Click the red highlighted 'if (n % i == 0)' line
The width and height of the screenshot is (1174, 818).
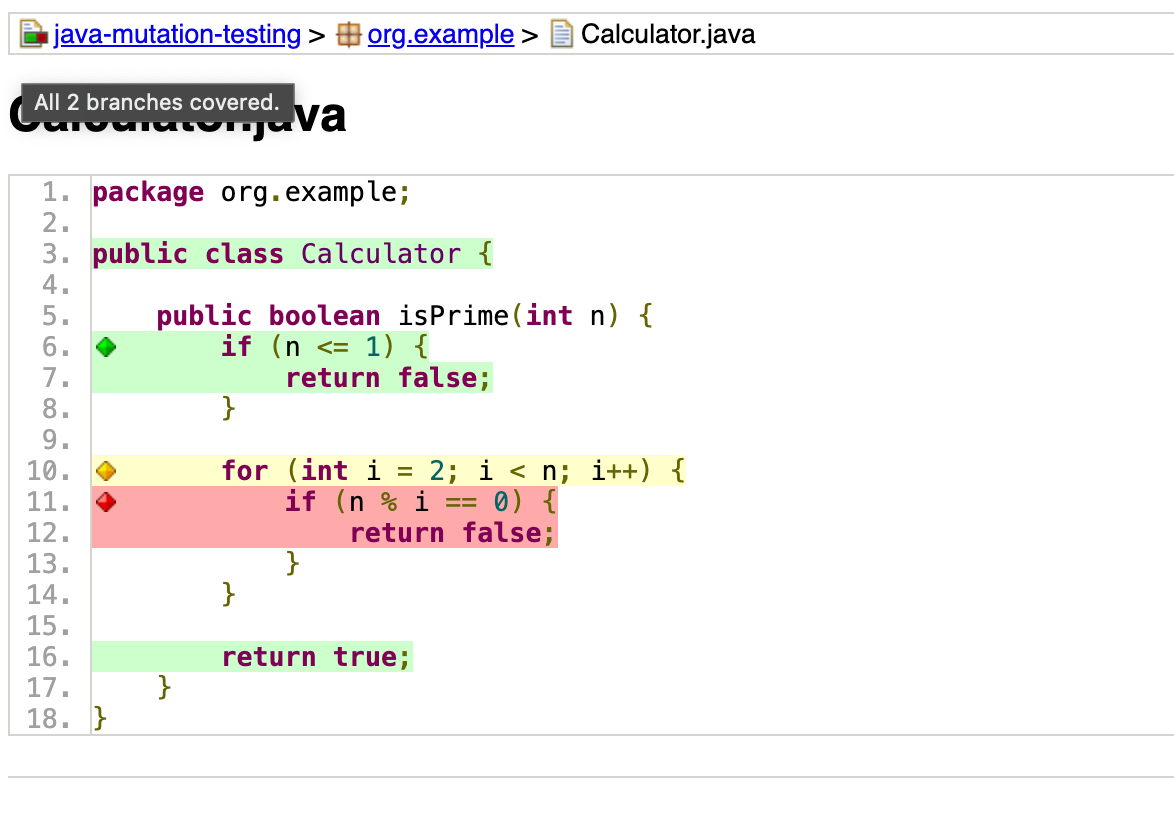coord(420,501)
